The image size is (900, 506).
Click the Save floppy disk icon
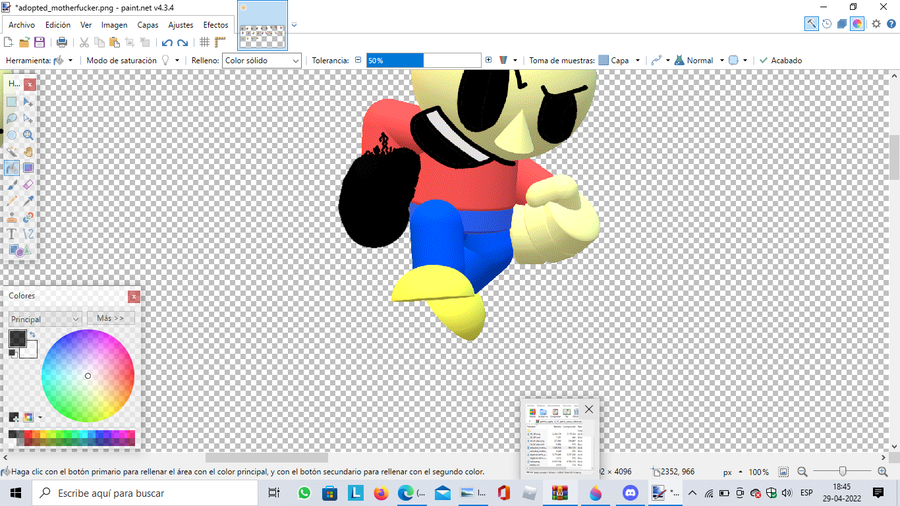[39, 42]
